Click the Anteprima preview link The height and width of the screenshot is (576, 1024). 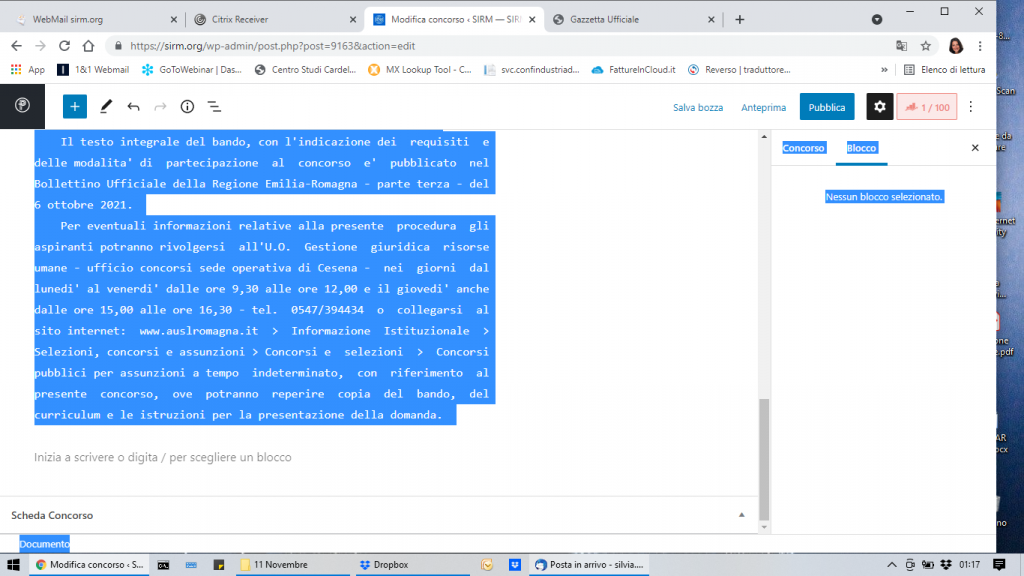[x=763, y=107]
